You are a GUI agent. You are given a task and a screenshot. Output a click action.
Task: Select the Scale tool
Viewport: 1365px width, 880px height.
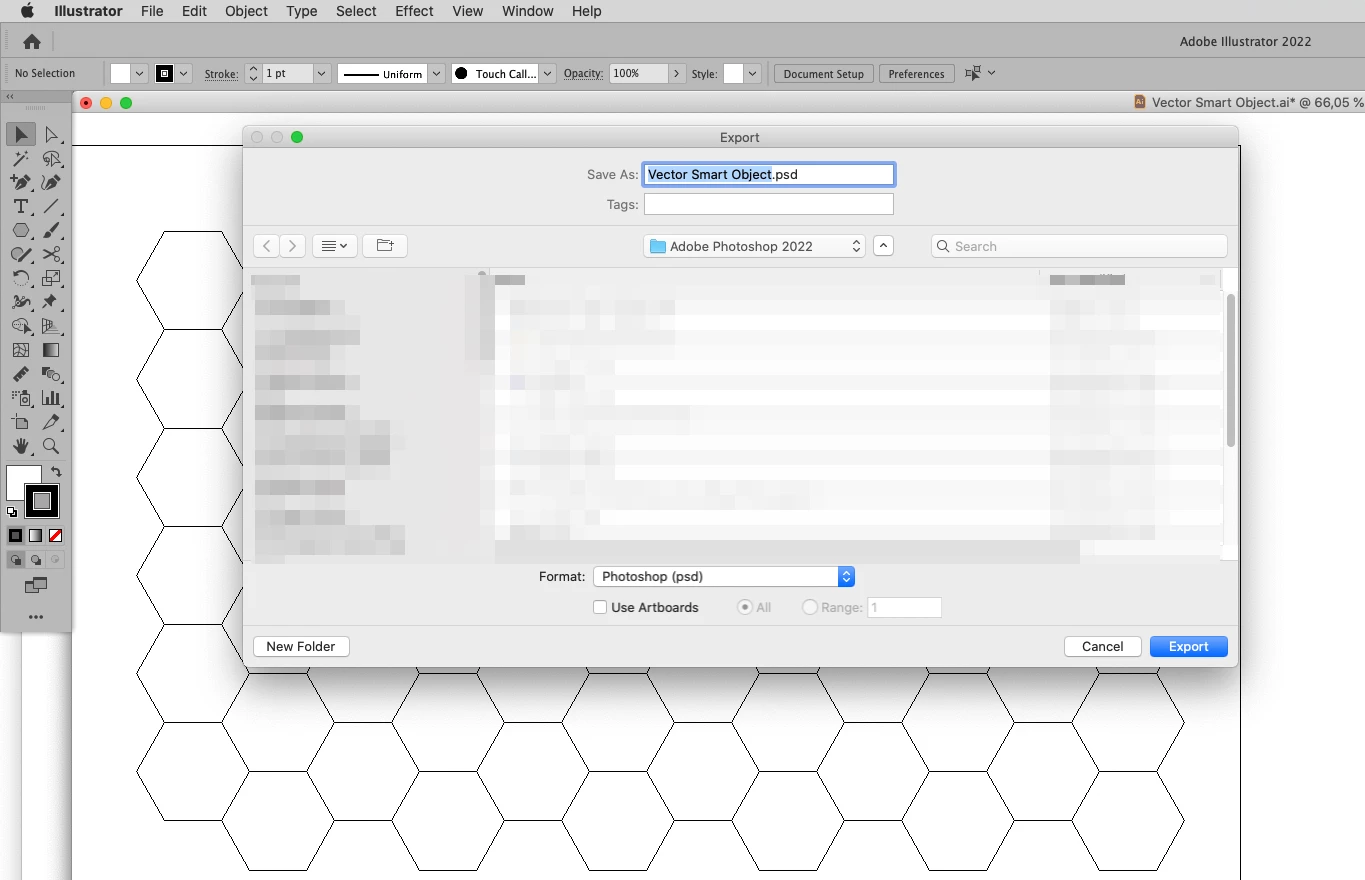point(52,278)
